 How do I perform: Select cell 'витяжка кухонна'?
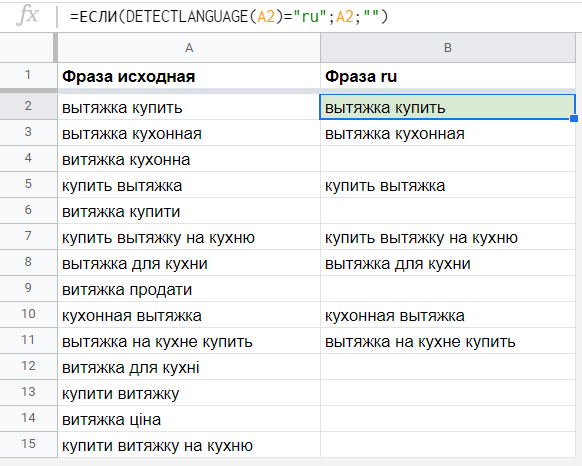coord(189,159)
